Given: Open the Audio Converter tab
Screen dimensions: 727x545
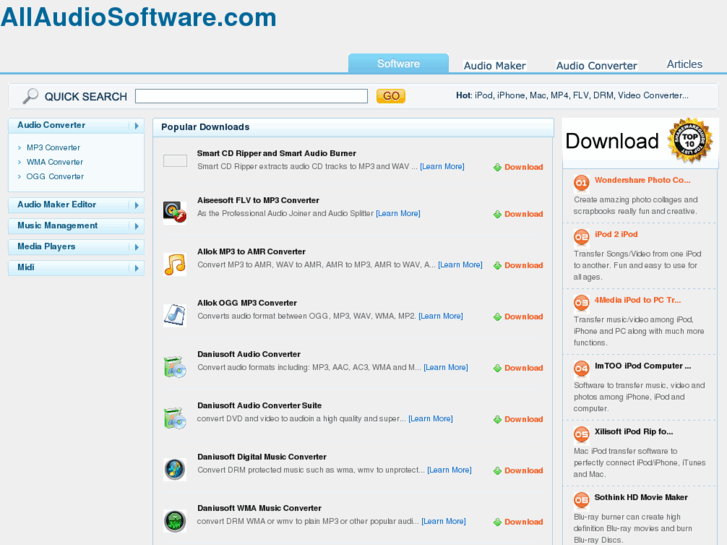Looking at the screenshot, I should point(597,66).
